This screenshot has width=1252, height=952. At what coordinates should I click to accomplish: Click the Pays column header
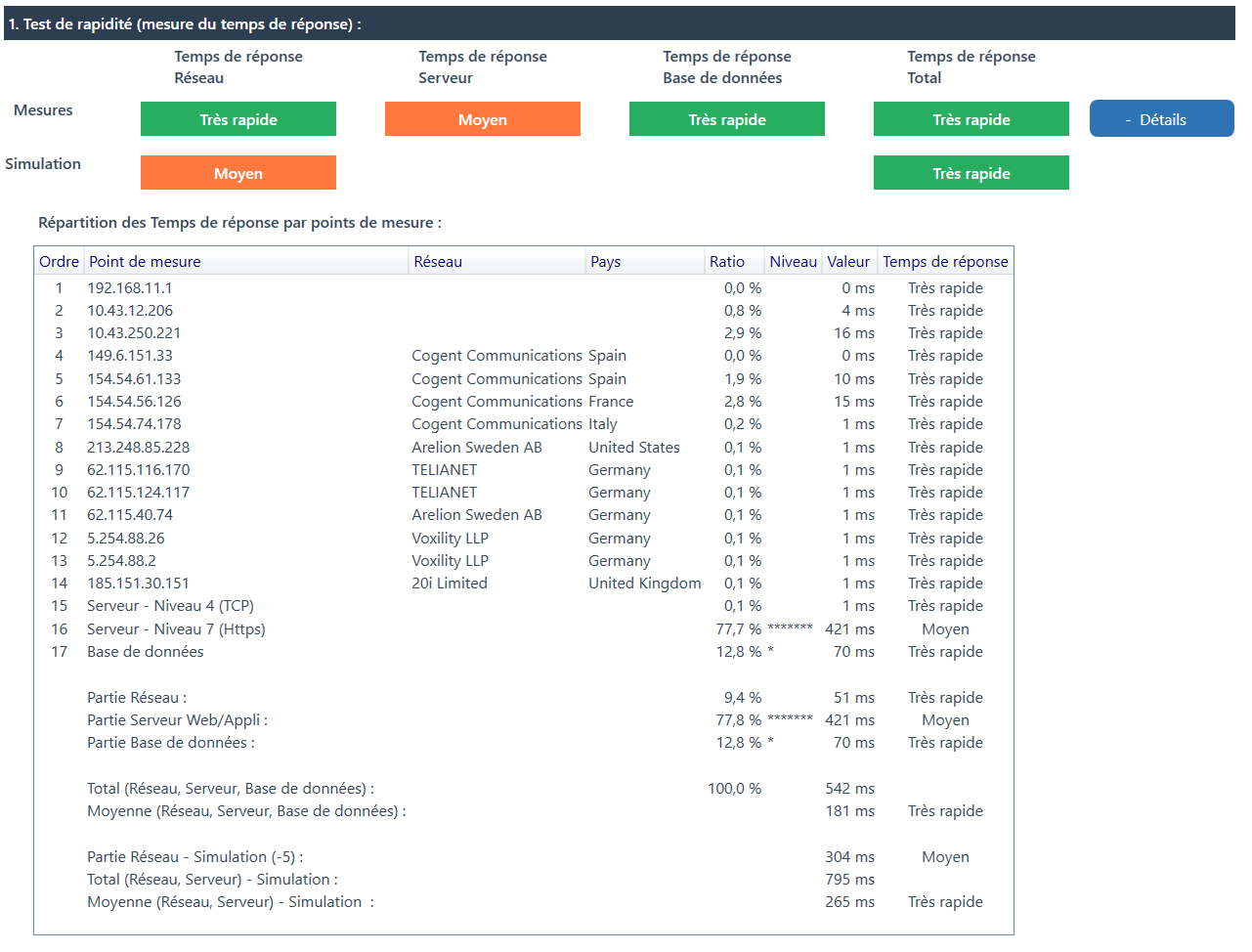pyautogui.click(x=645, y=261)
